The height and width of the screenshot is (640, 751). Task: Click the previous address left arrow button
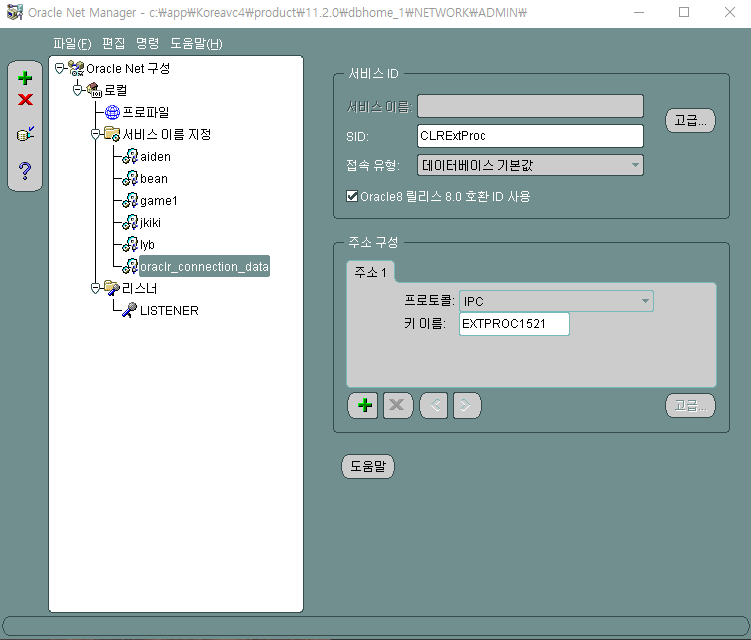tap(433, 405)
